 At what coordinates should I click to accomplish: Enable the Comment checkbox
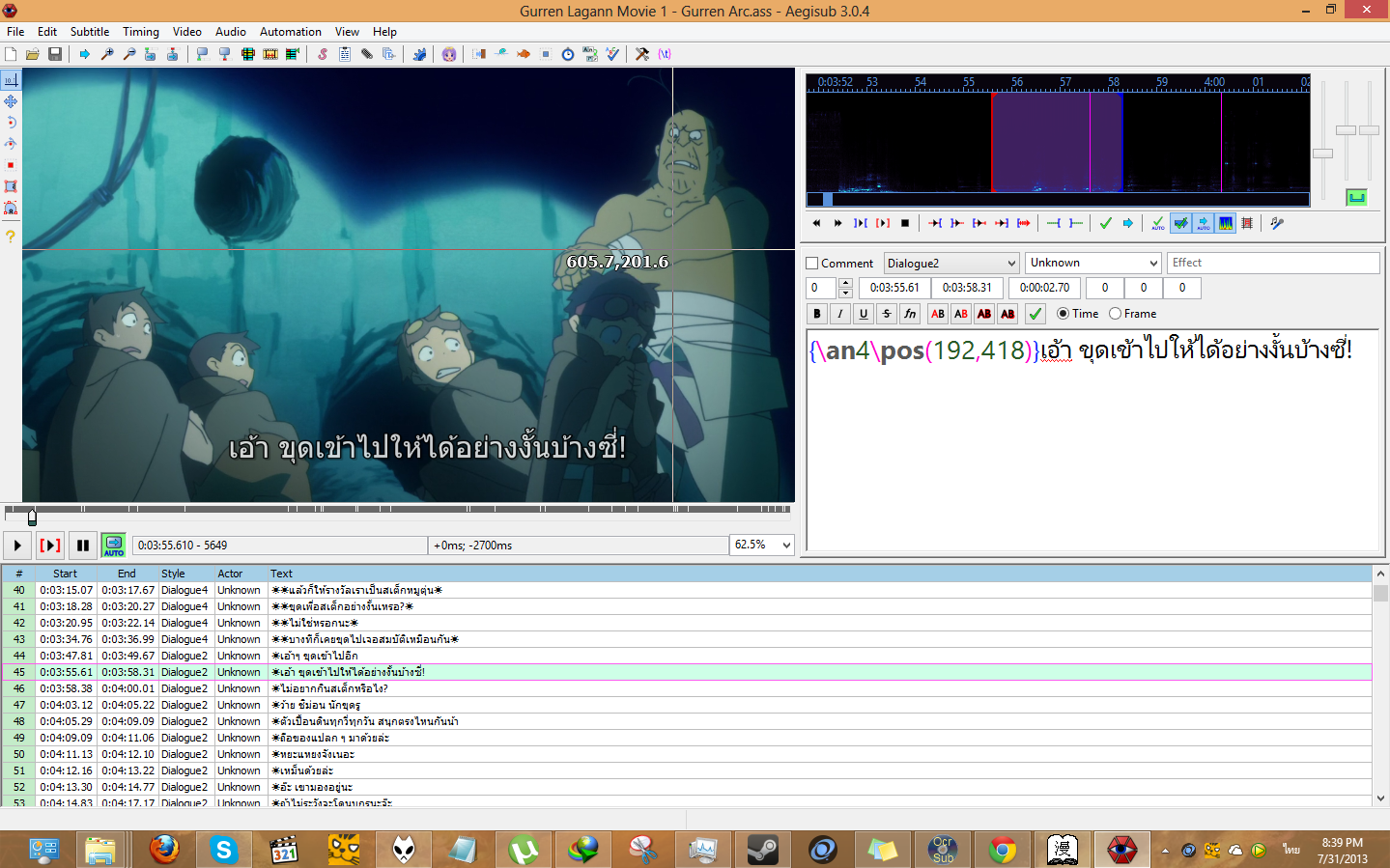[x=812, y=263]
